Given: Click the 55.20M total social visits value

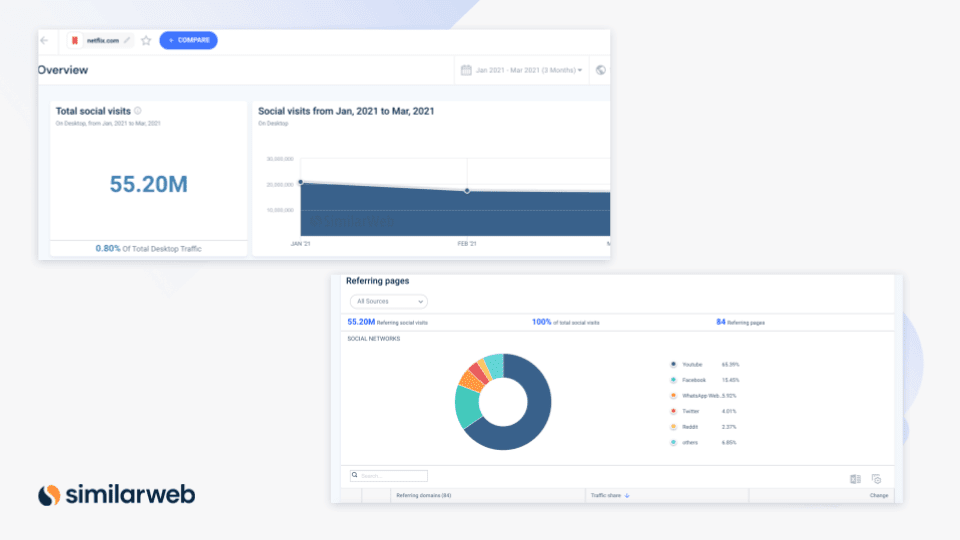Looking at the screenshot, I should coord(149,184).
